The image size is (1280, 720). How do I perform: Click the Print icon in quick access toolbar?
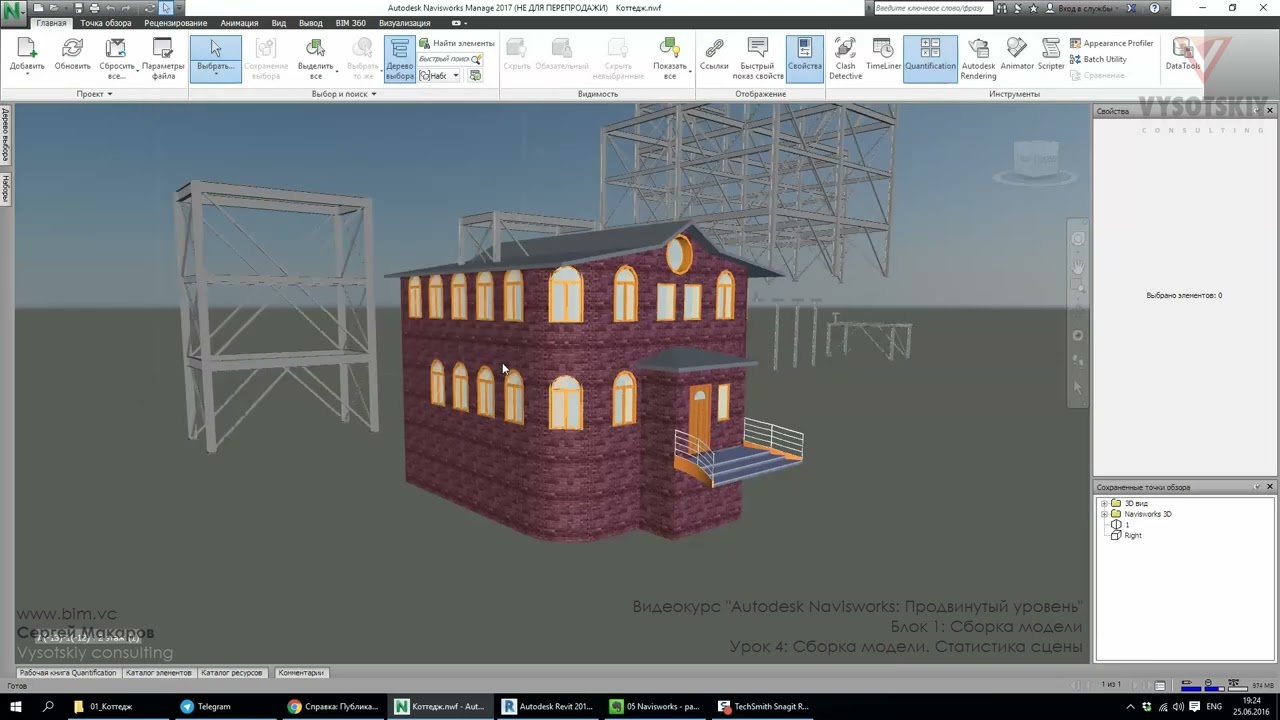click(x=94, y=8)
